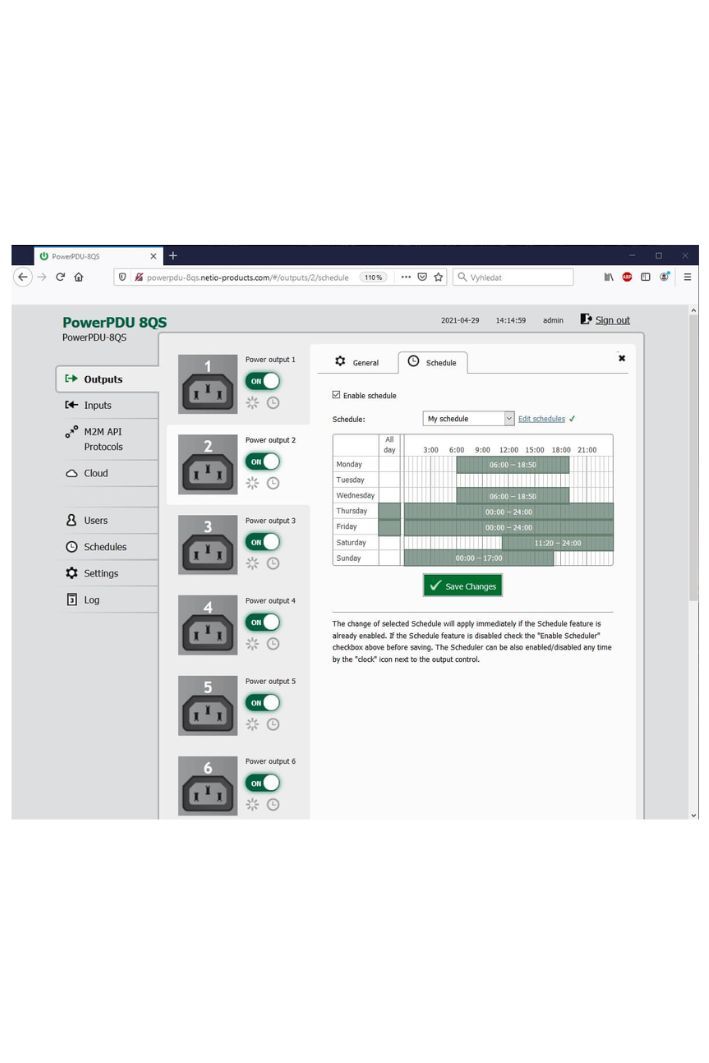Click the clock scheduler icon under output 4
Image resolution: width=709 pixels, height=1063 pixels.
click(x=273, y=643)
